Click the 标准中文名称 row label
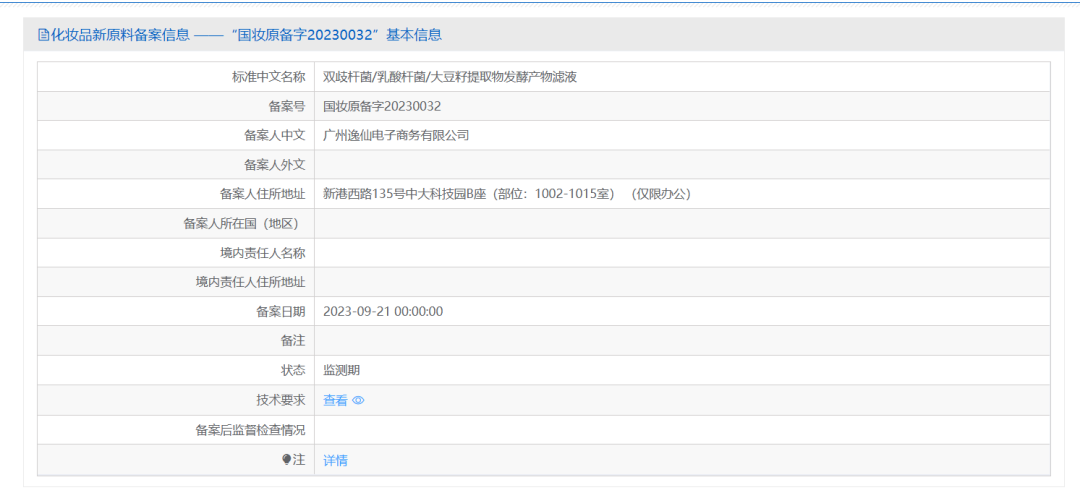 point(268,77)
